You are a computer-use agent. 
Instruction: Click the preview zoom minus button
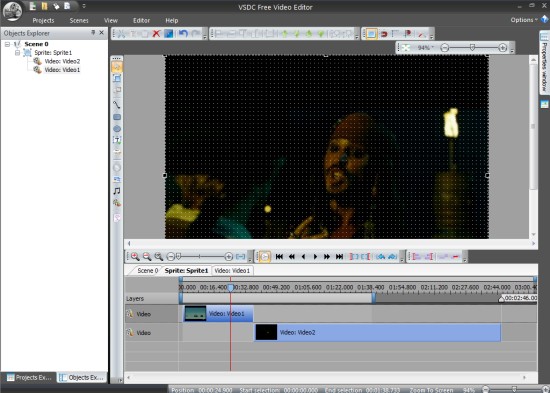(444, 48)
